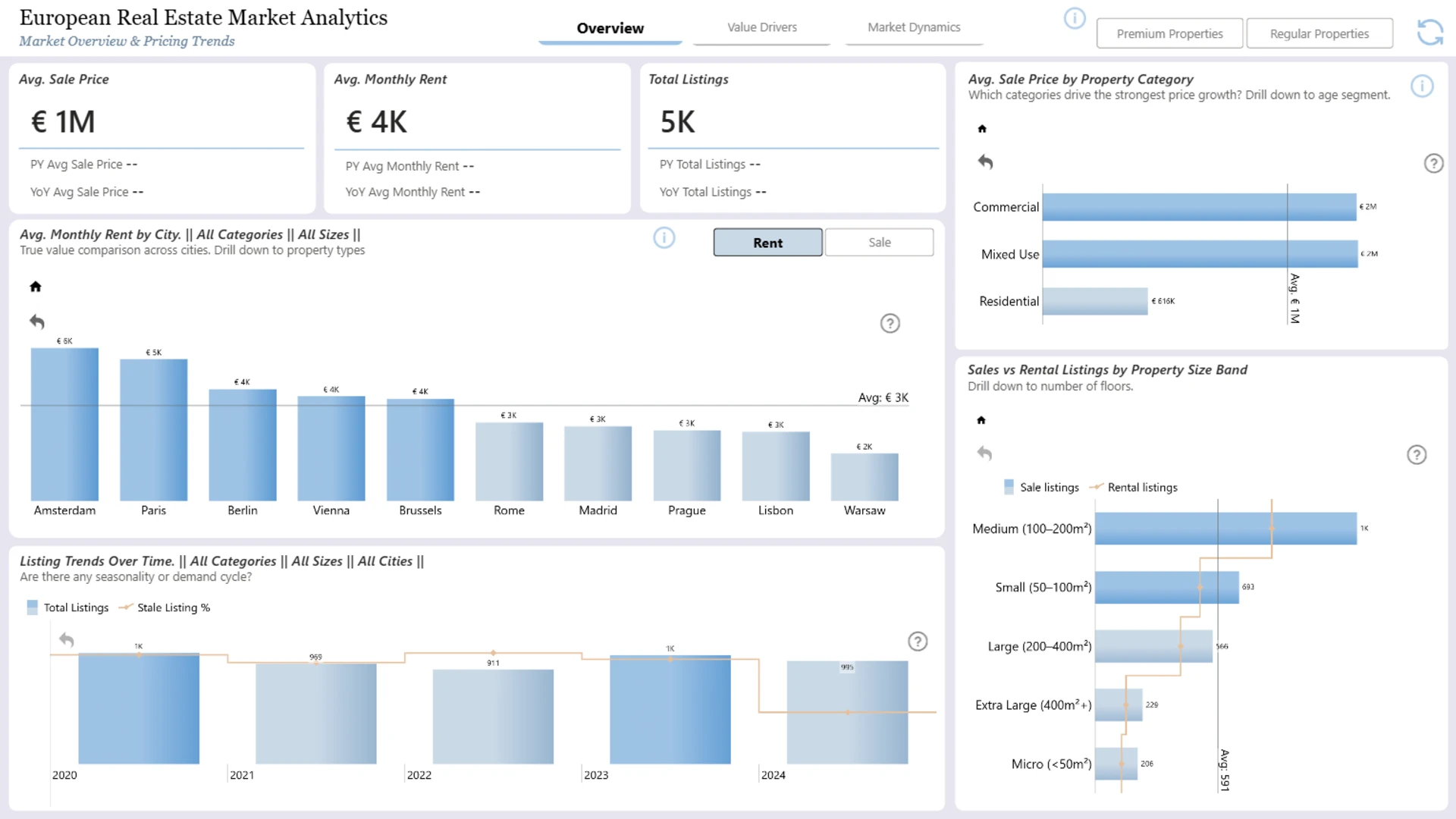Screen dimensions: 1456x819
Task: Click Commercial bar in category chart
Action: [x=1198, y=207]
